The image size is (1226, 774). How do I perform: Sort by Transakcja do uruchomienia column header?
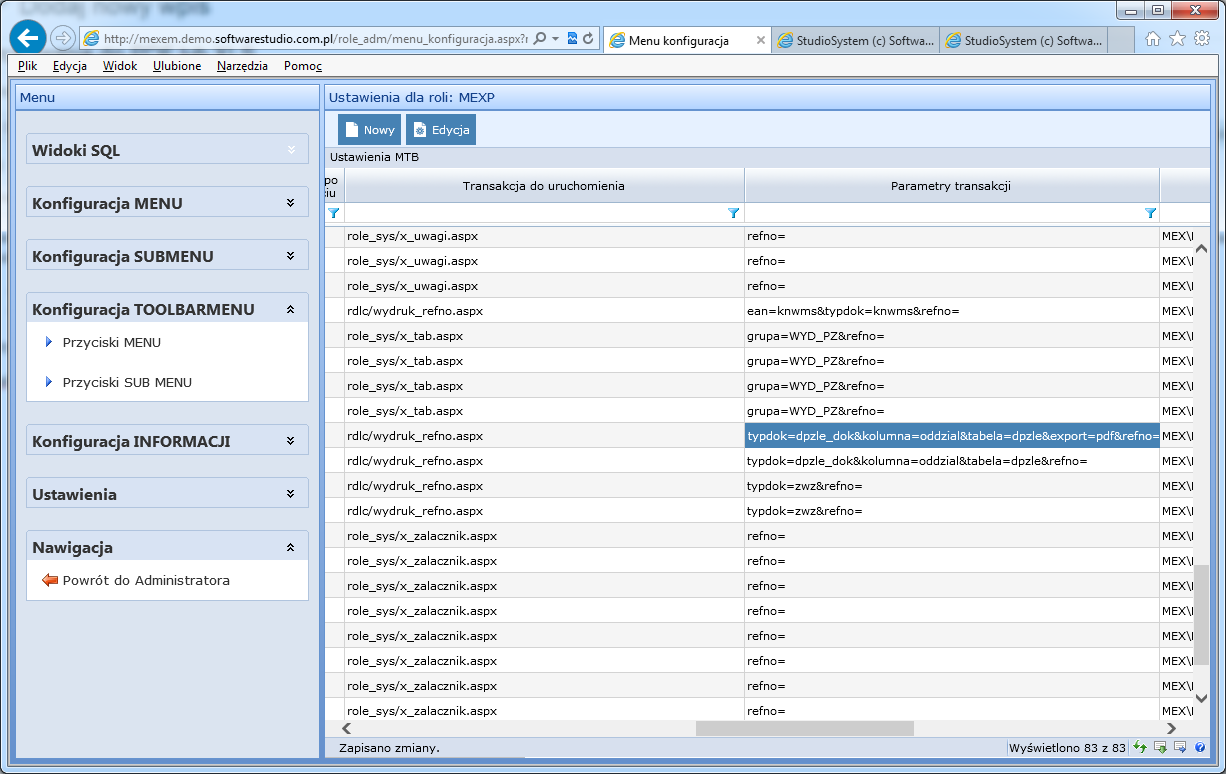click(544, 186)
